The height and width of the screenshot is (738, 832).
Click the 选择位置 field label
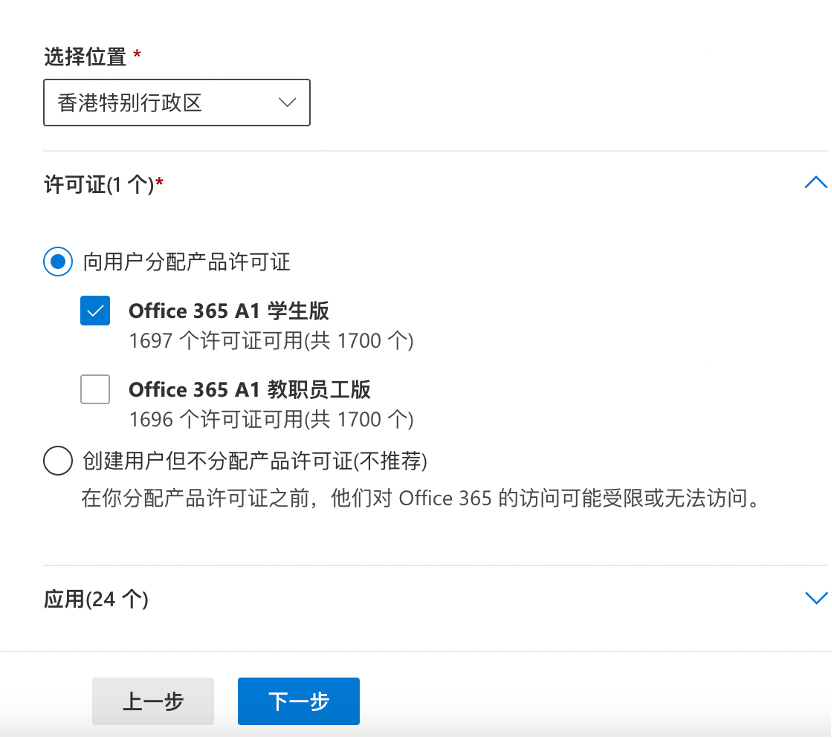[86, 57]
